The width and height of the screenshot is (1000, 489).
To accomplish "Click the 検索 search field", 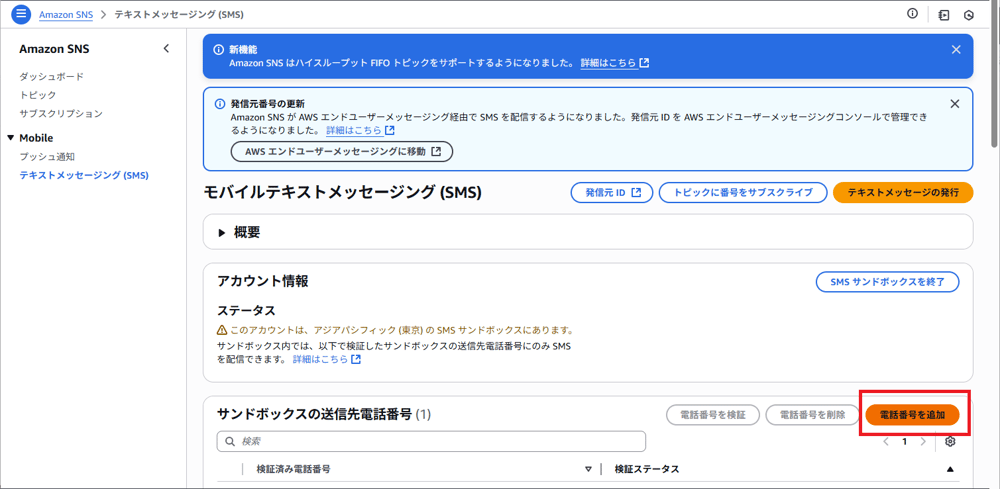I will point(431,441).
